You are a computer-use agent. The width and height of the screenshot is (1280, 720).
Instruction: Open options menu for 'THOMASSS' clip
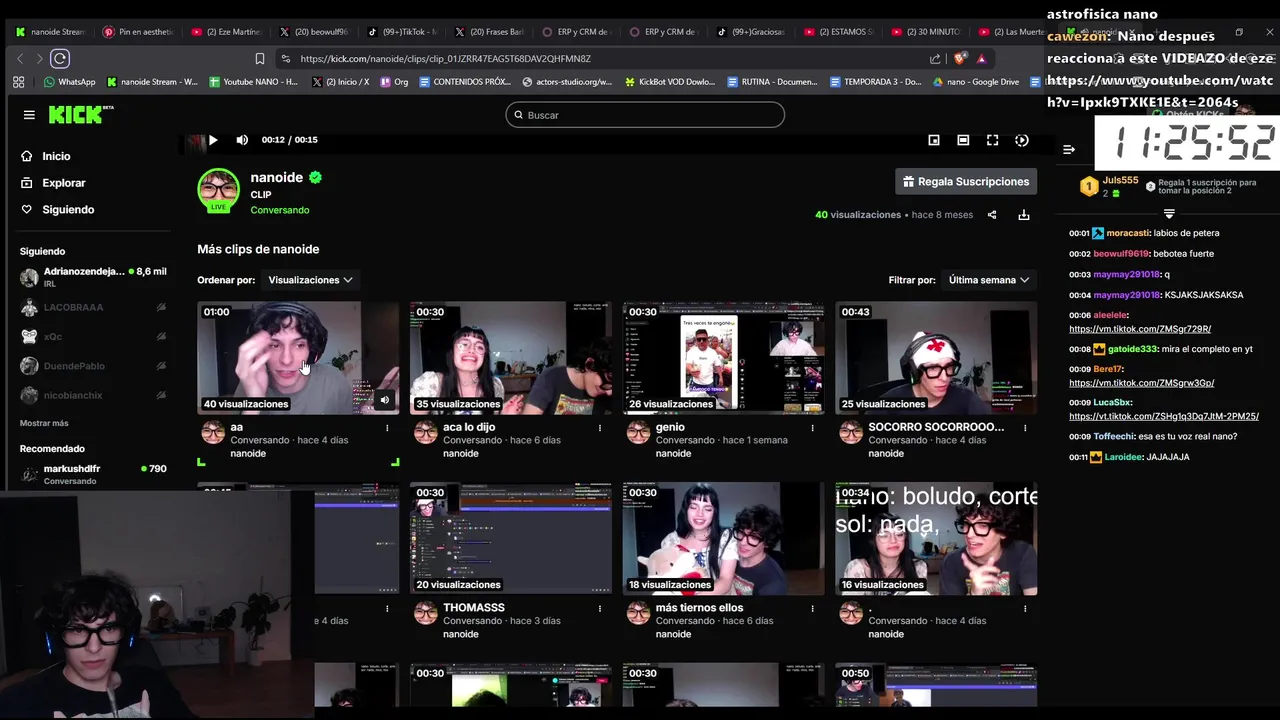tap(600, 608)
